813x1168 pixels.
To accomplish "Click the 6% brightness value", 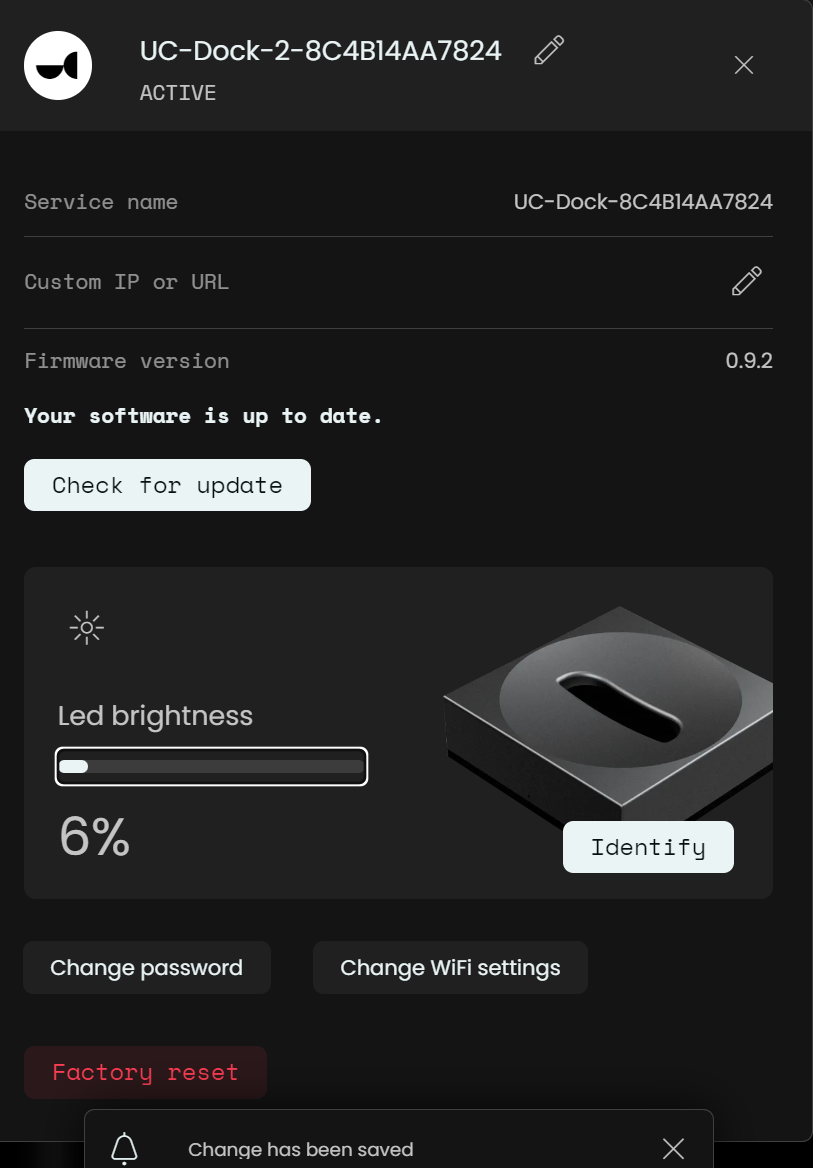I will coord(94,838).
